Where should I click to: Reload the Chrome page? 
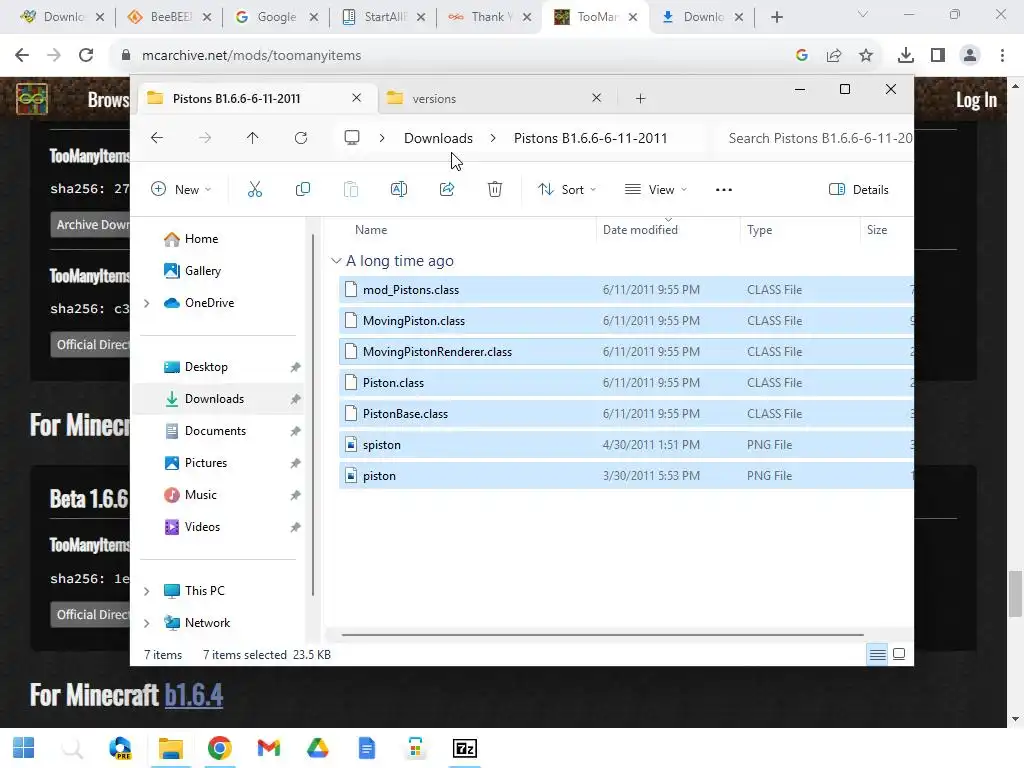coord(86,56)
